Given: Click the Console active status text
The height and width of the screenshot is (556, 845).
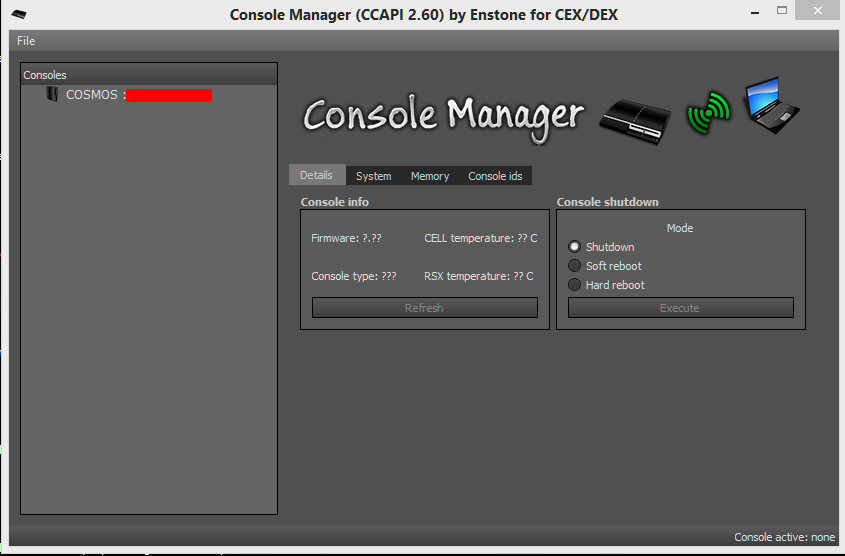Looking at the screenshot, I should [x=784, y=537].
